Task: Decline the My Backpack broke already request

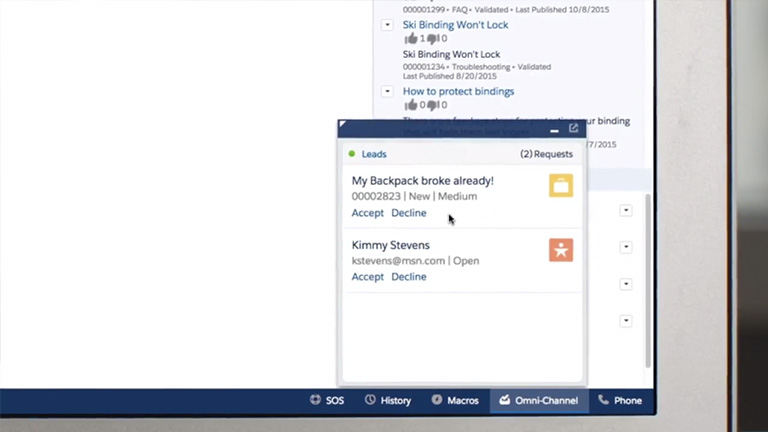Action: coord(408,213)
